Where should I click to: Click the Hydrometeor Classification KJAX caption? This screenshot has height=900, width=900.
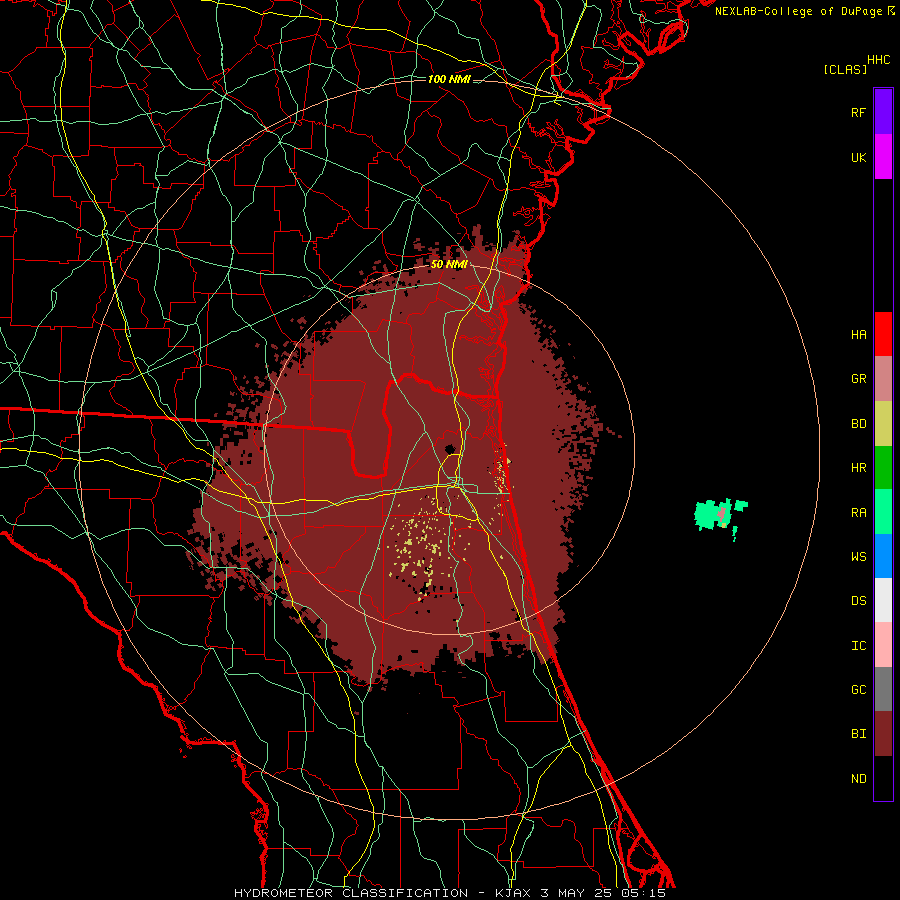point(449,893)
